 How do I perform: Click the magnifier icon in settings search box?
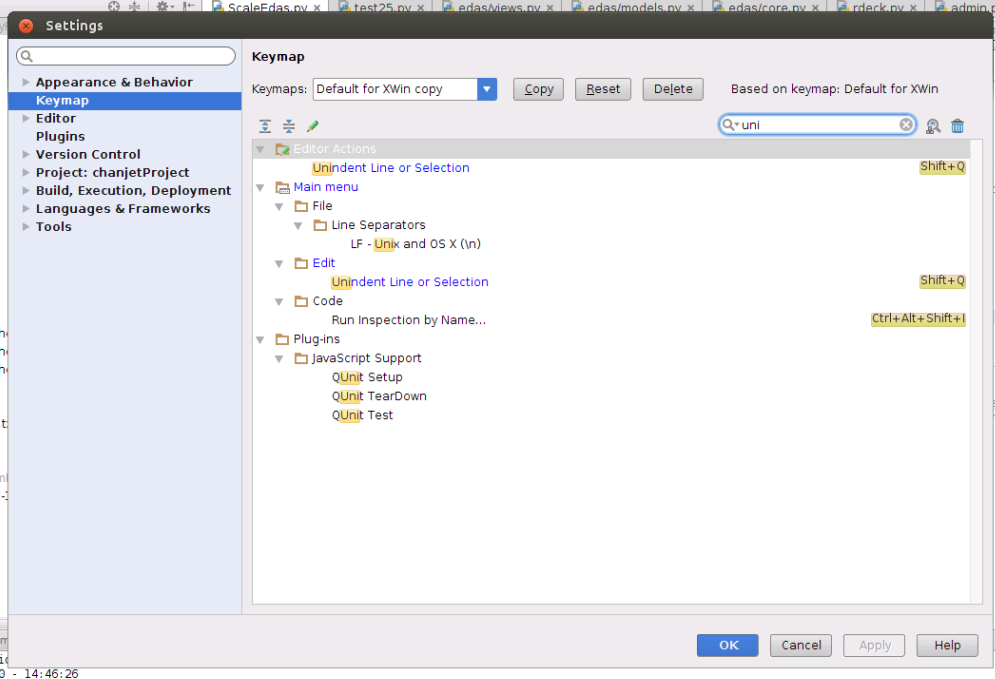(27, 56)
